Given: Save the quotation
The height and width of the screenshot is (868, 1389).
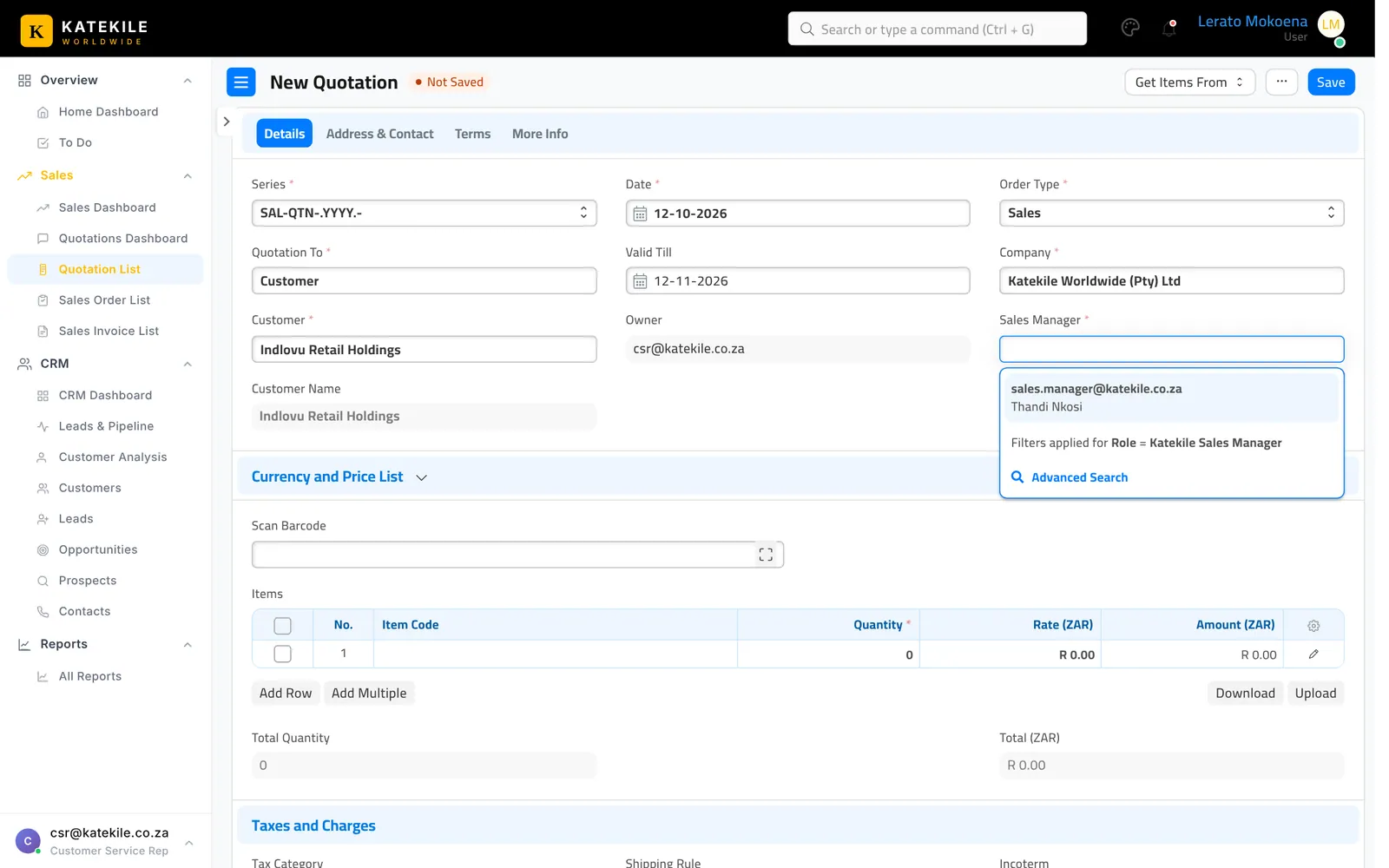Looking at the screenshot, I should [1331, 82].
